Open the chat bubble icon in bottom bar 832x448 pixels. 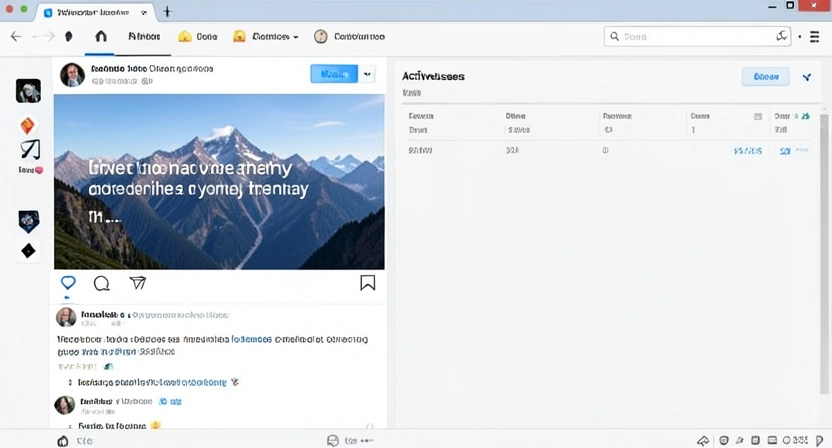pyautogui.click(x=333, y=441)
